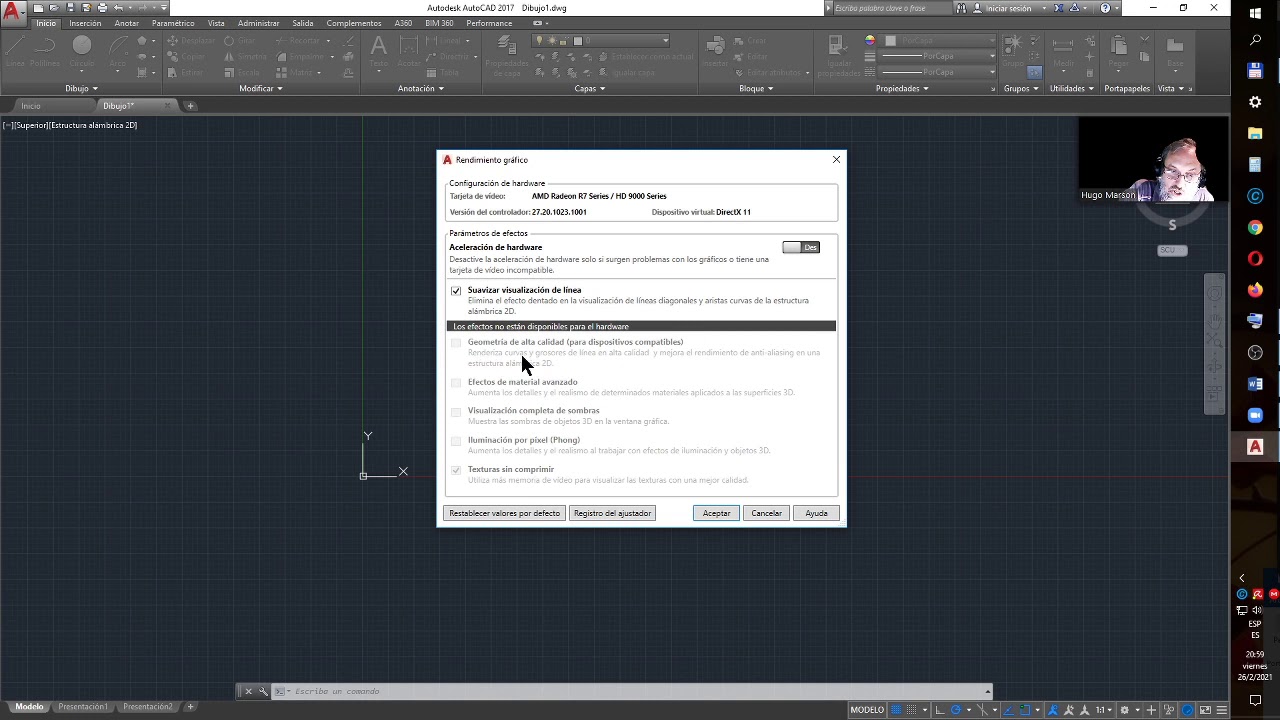This screenshot has width=1280, height=720.
Task: Click Registro del ajustador button
Action: tap(612, 513)
